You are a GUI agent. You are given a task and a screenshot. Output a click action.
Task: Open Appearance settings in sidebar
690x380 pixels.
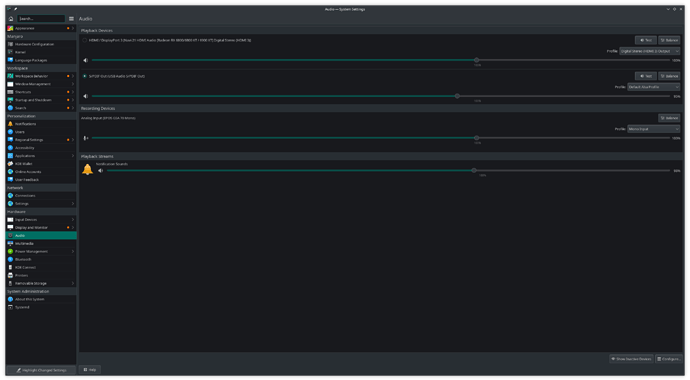[x=41, y=28]
